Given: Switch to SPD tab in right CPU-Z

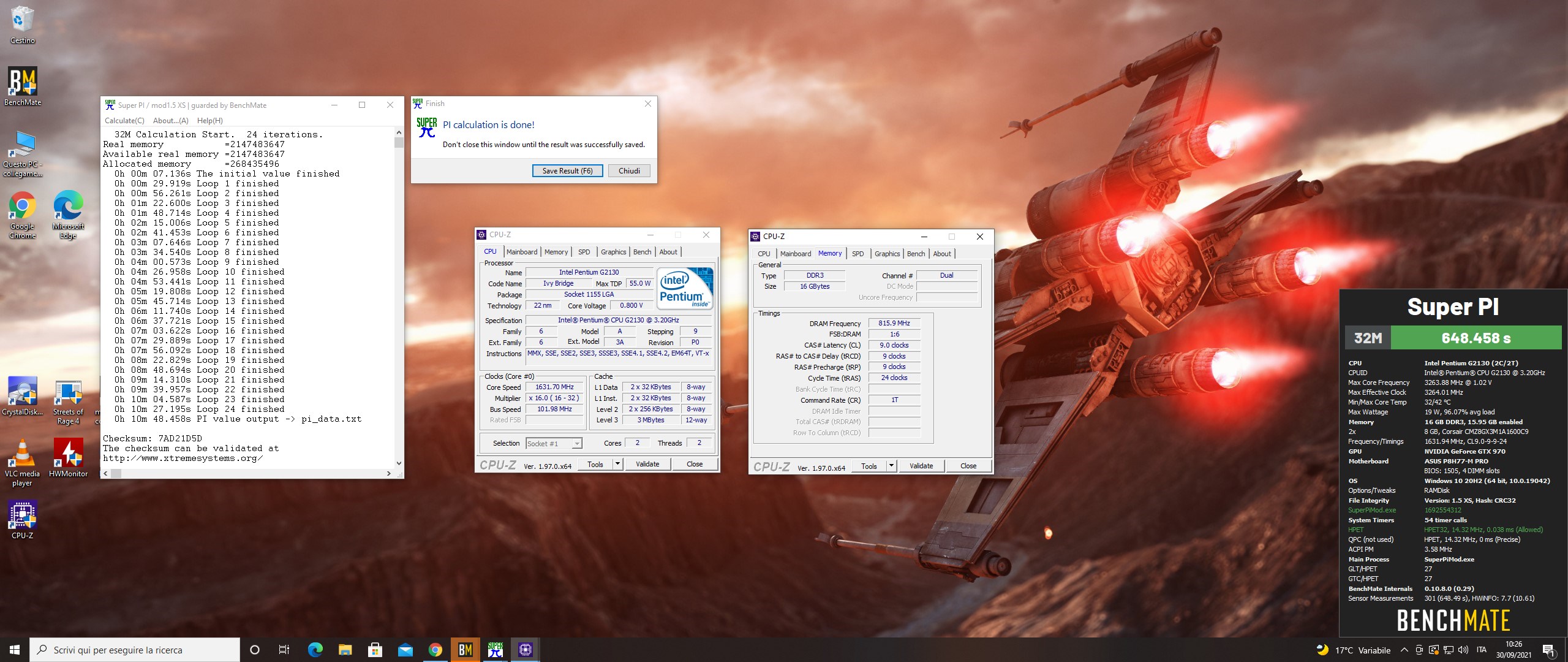Looking at the screenshot, I should 858,254.
